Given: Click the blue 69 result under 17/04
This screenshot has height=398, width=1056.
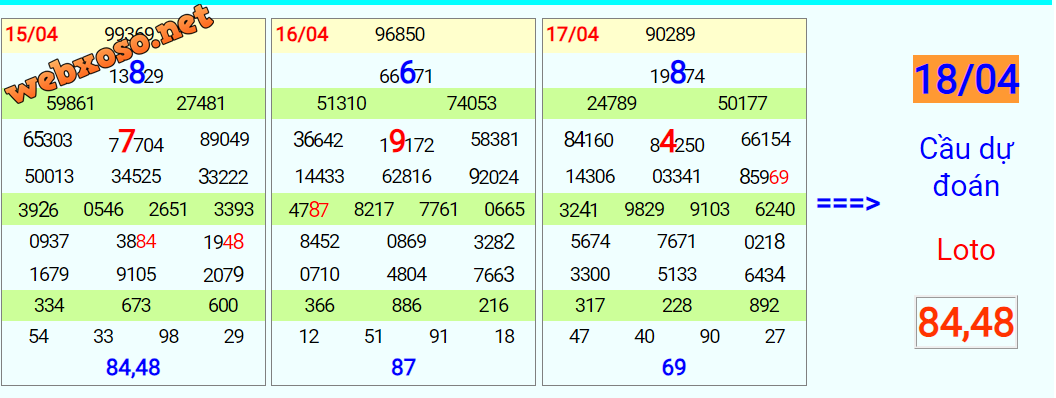Looking at the screenshot, I should (674, 368).
